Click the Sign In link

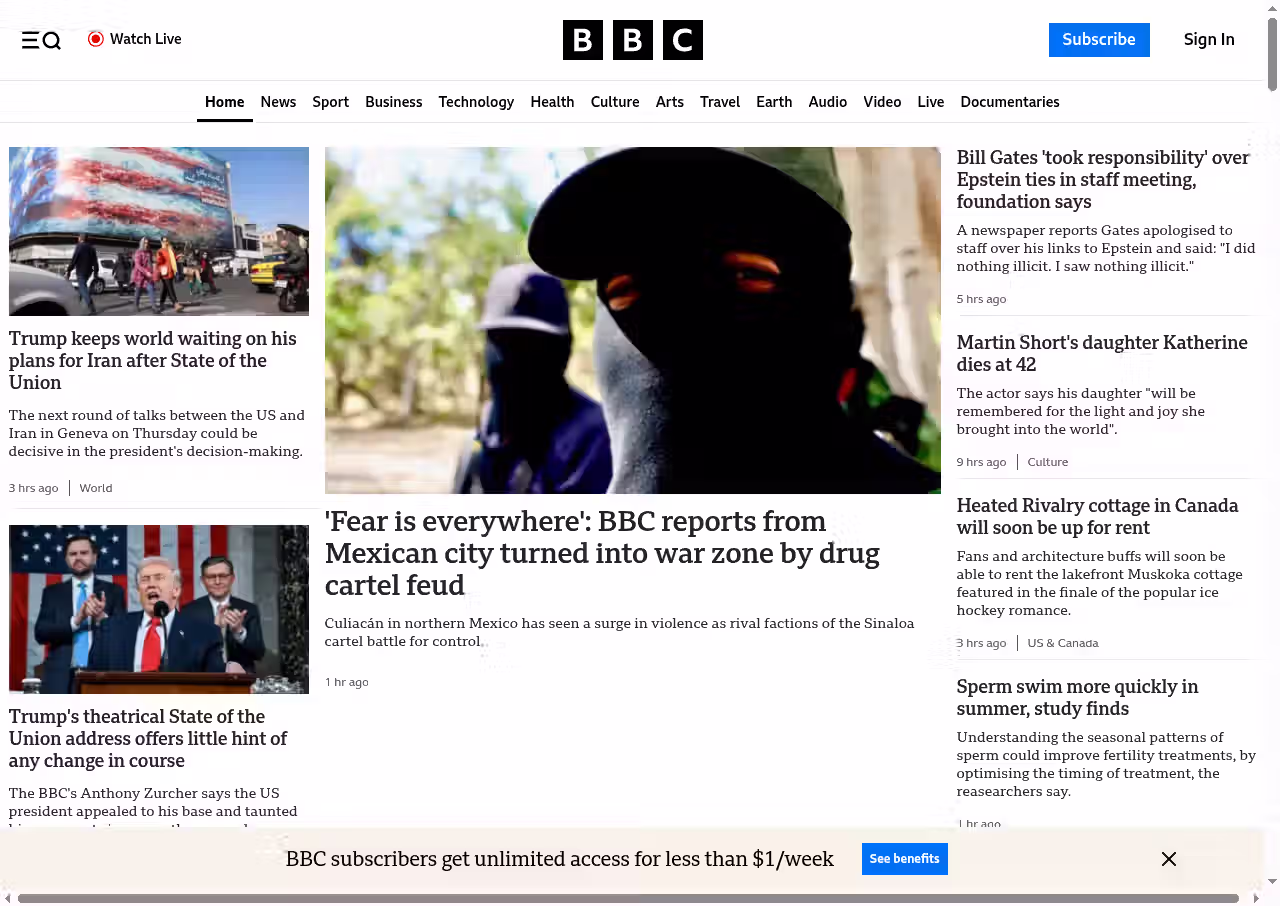coord(1208,40)
